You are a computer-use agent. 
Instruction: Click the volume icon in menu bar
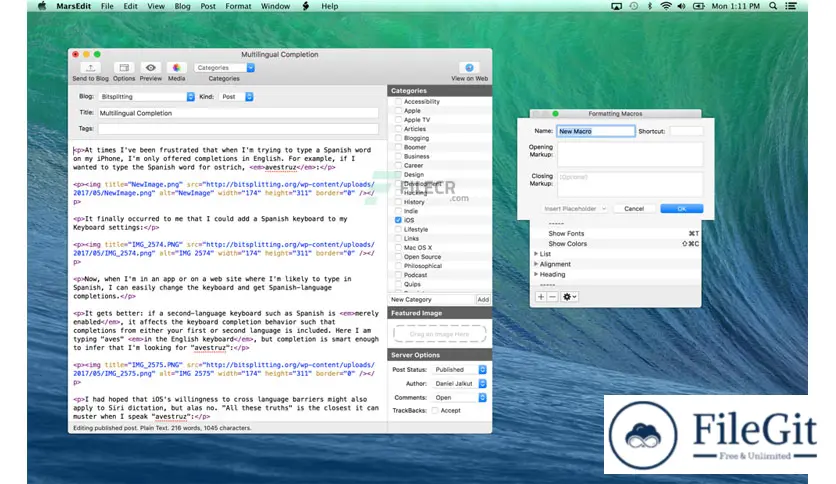(681, 6)
